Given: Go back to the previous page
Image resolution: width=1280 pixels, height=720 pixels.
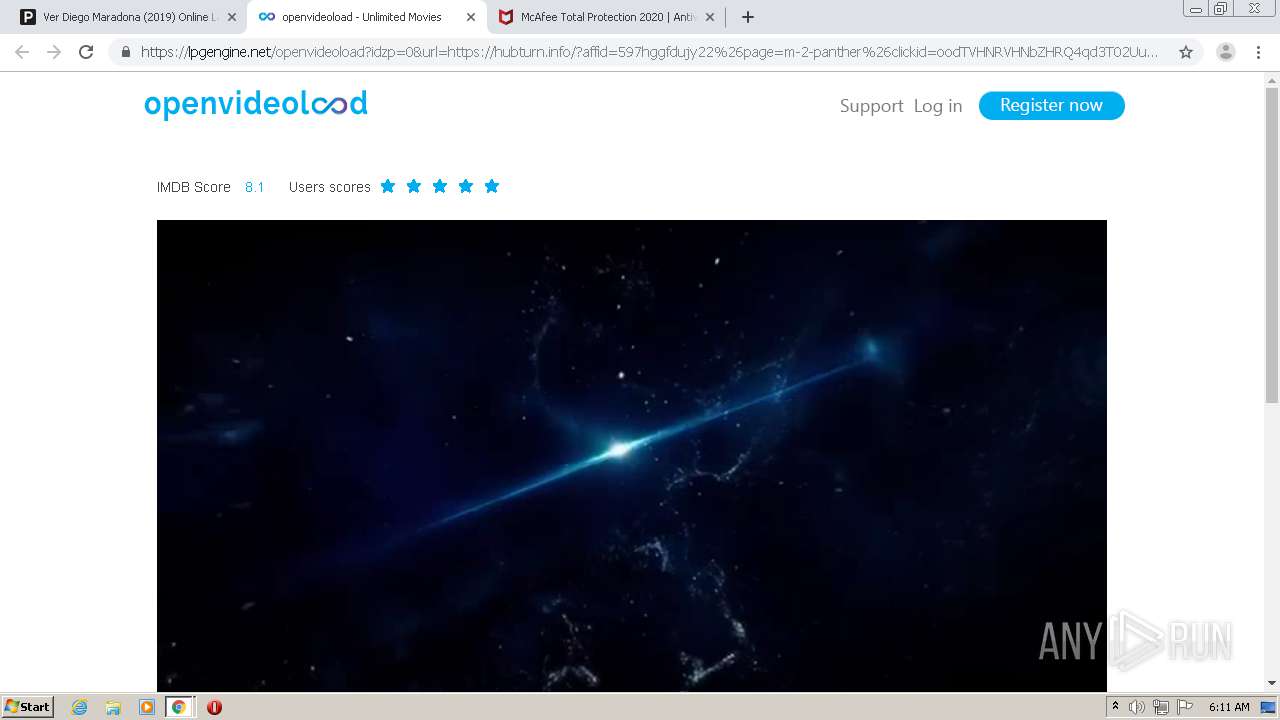Looking at the screenshot, I should (22, 52).
